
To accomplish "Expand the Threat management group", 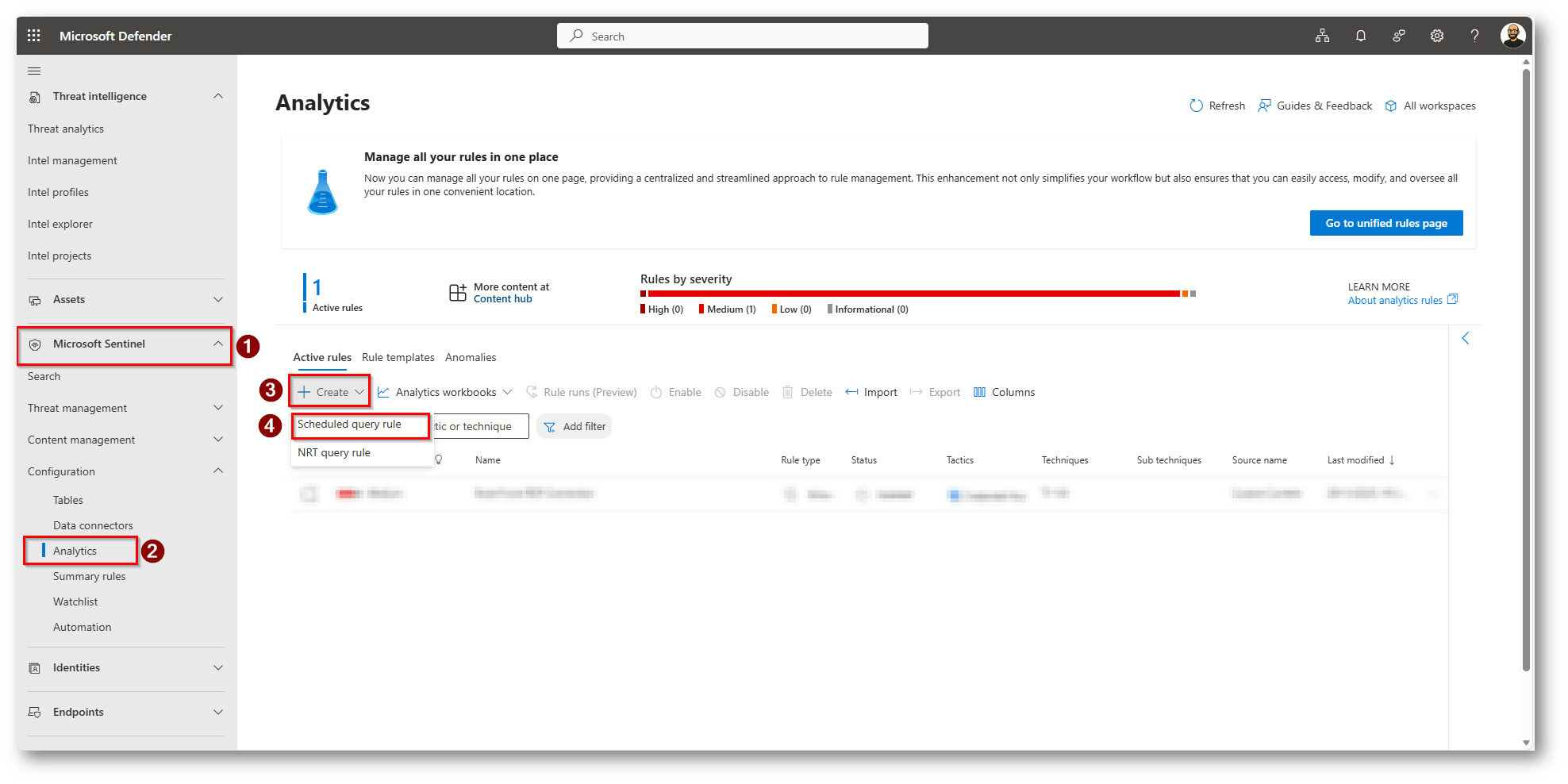I will coord(218,408).
